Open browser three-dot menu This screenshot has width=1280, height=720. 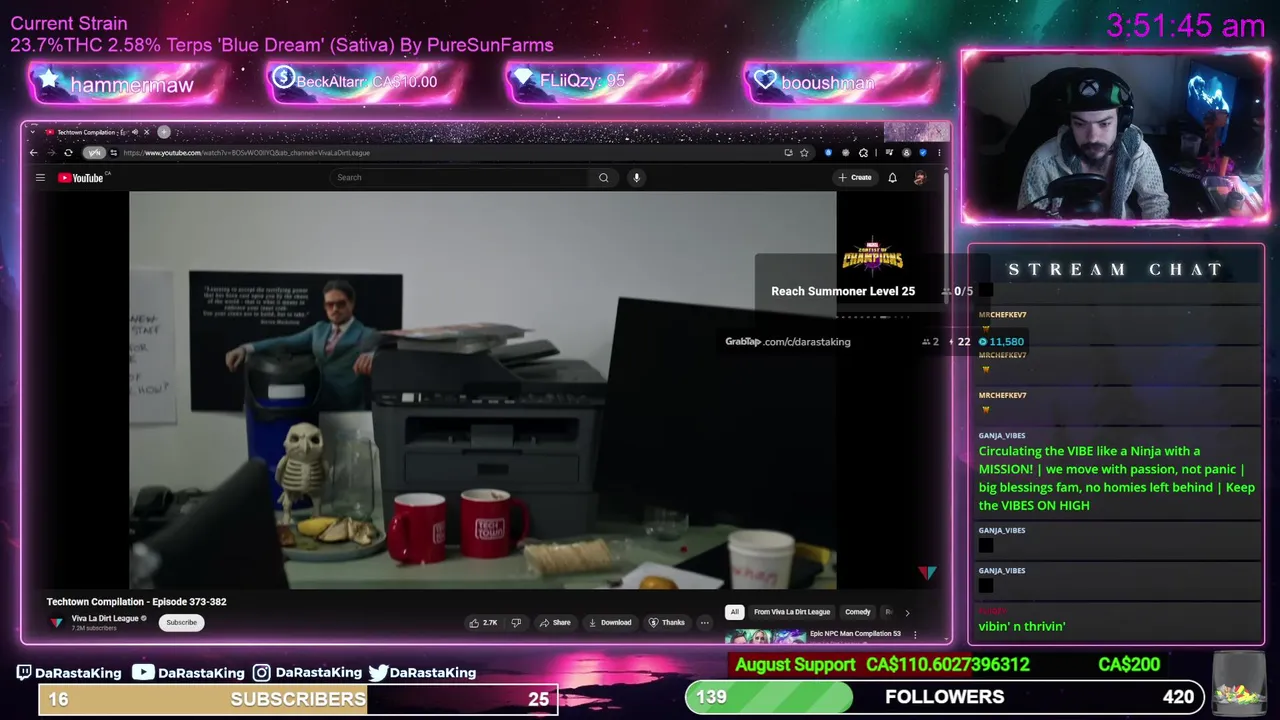pos(939,153)
